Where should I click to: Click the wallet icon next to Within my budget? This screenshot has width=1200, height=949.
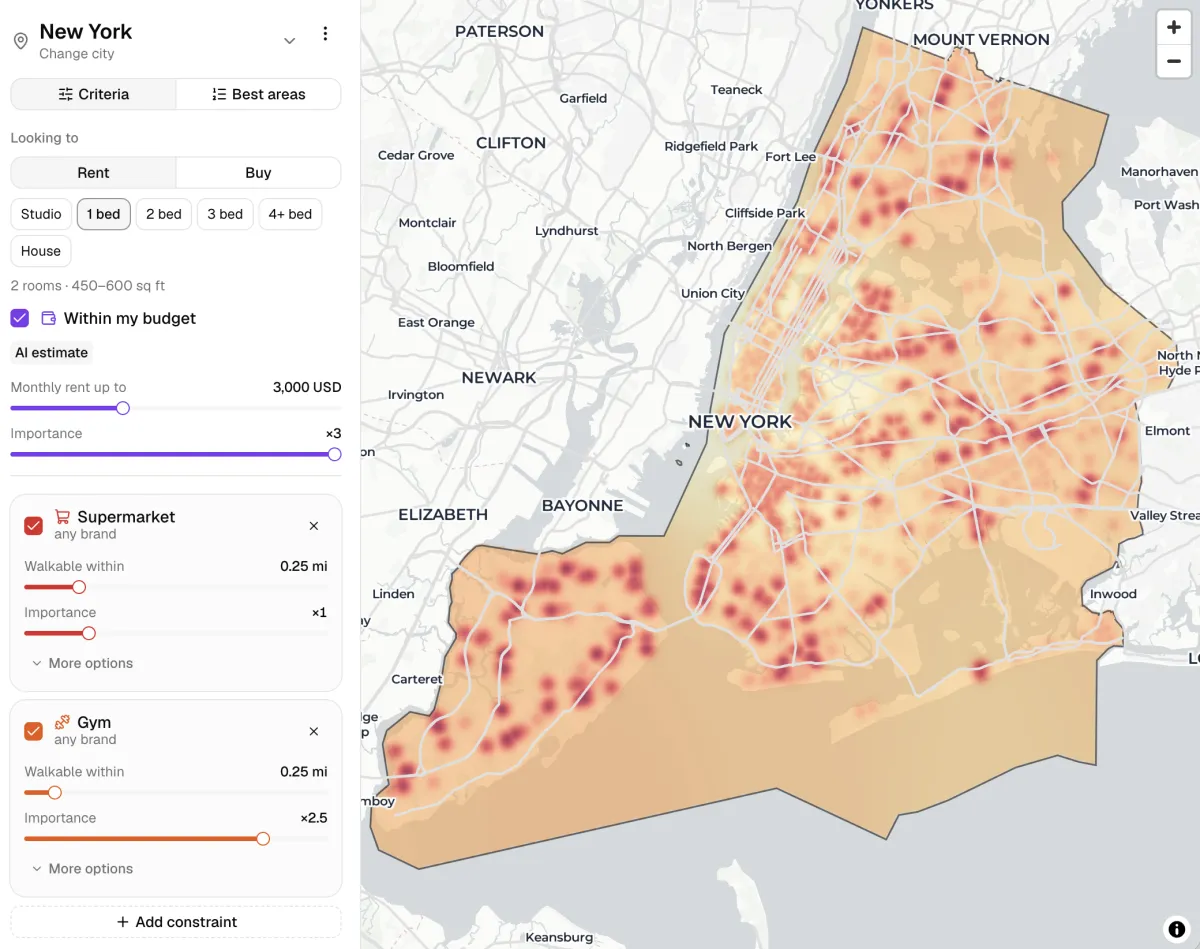[48, 318]
